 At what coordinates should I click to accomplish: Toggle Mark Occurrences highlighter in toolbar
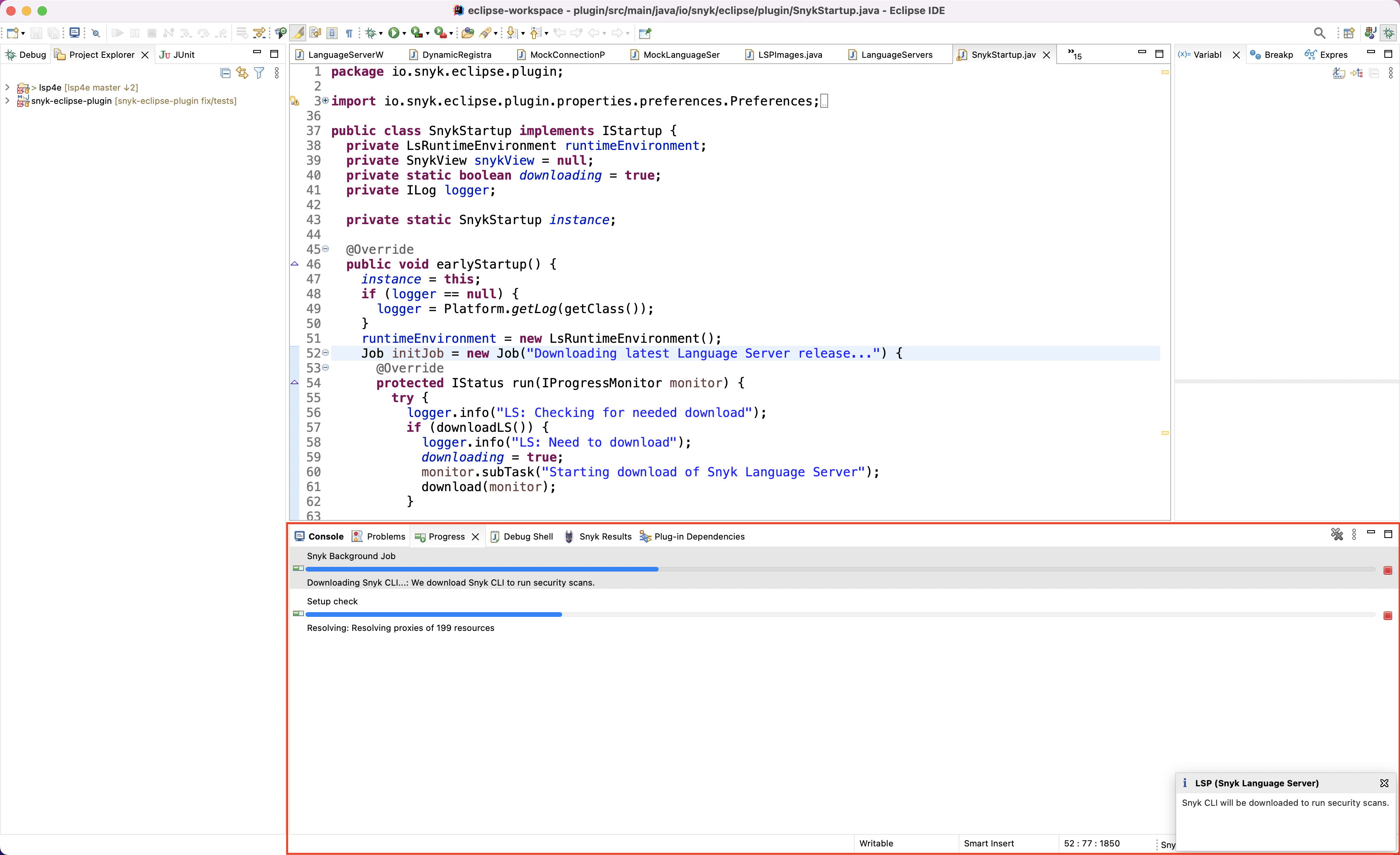click(298, 33)
